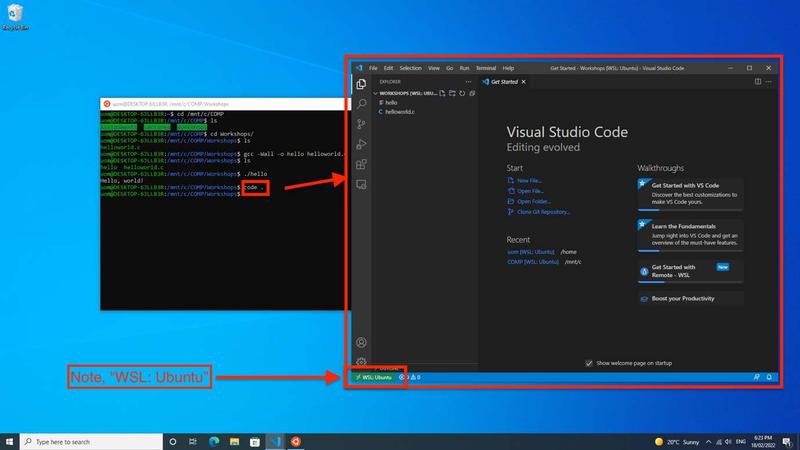Launch Microsoft Edge from the taskbar

click(214, 441)
